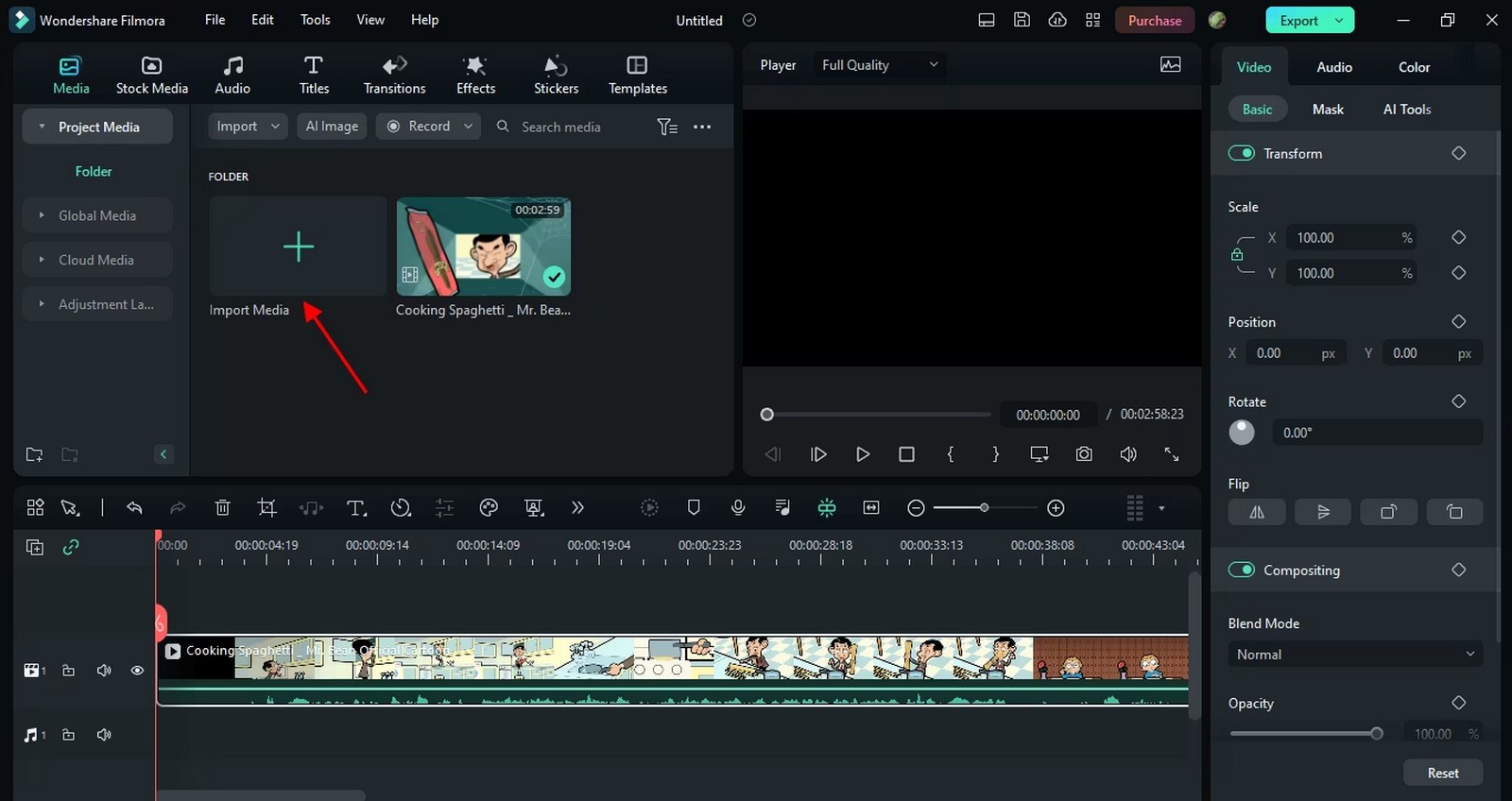Open the speed tool icon
Viewport: 1512px width, 801px height.
coord(401,508)
